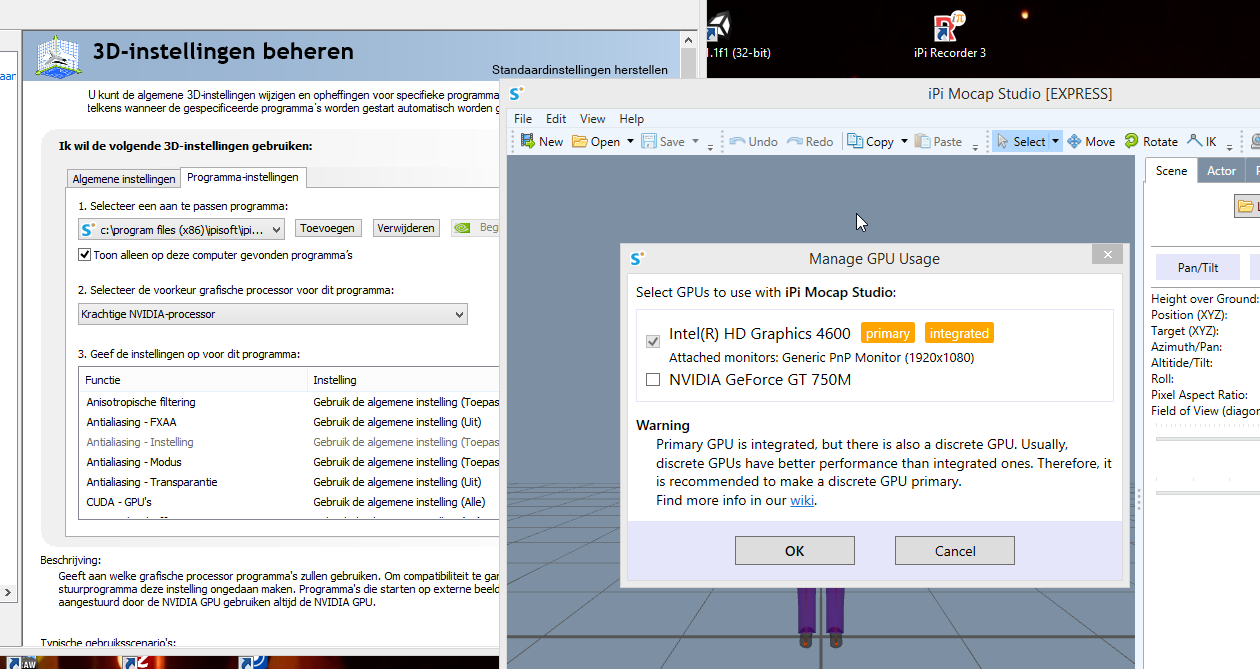The height and width of the screenshot is (669, 1260).
Task: Switch to Programma-instellingen tab
Action: [x=243, y=177]
